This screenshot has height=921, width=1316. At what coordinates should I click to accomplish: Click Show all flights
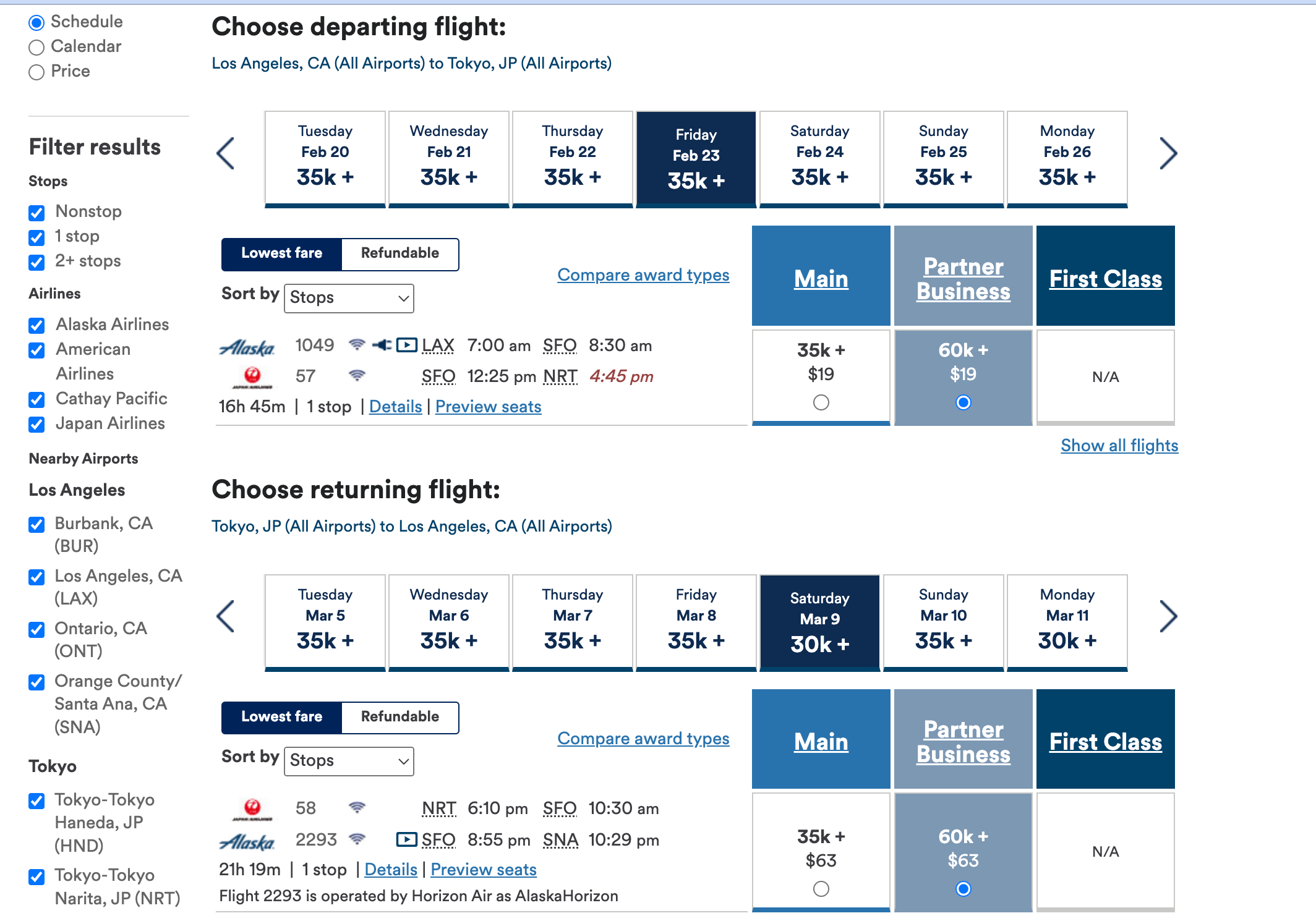(1119, 445)
